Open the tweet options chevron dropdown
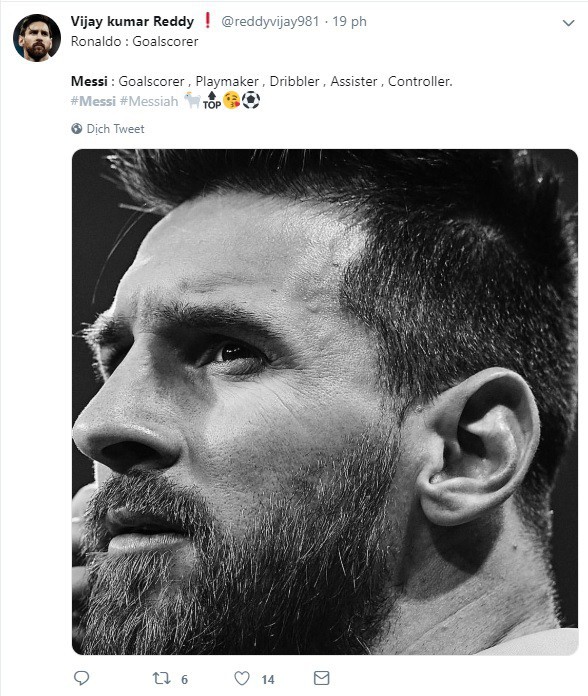 (568, 23)
